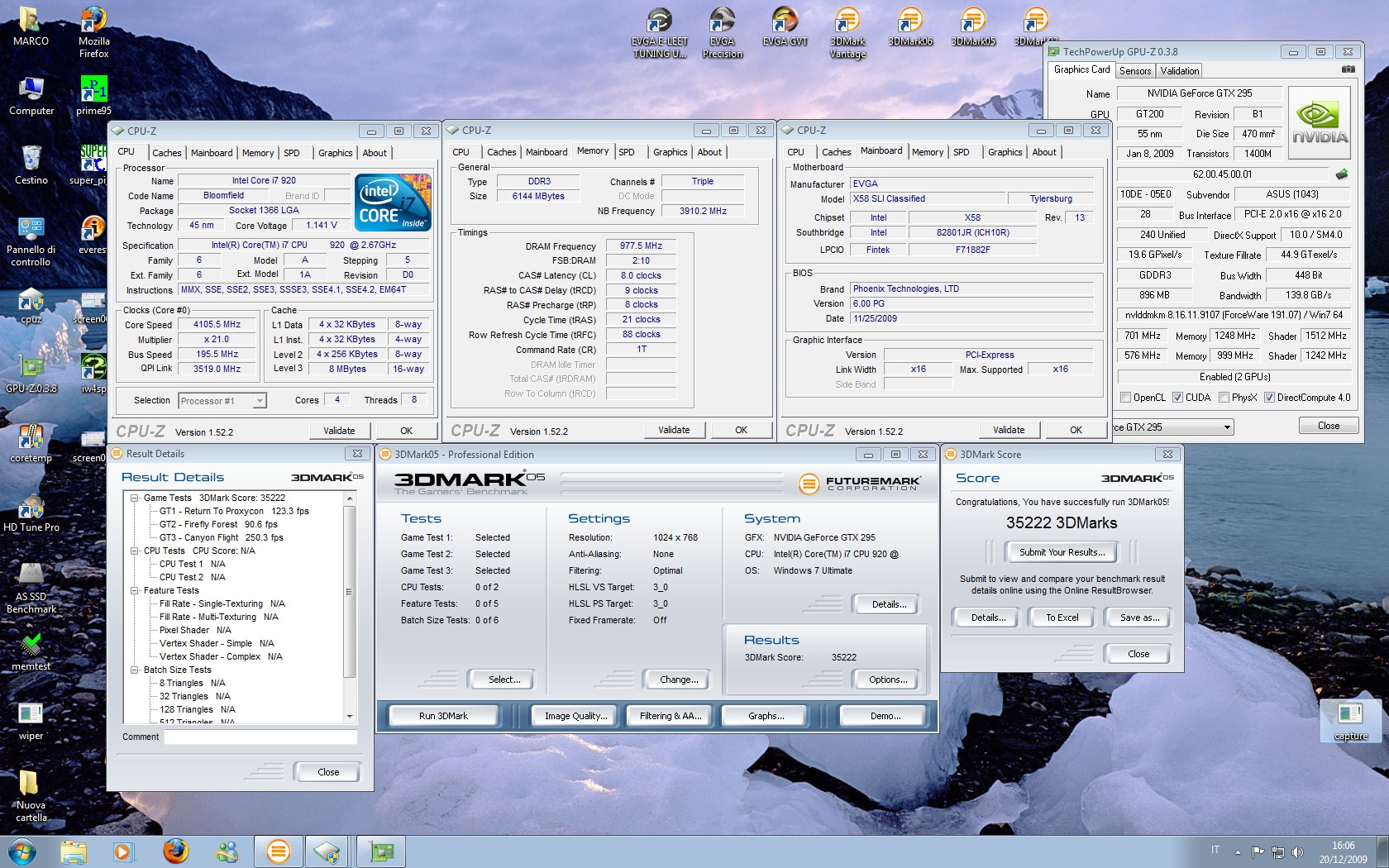Click the Image Quality button

pos(575,716)
